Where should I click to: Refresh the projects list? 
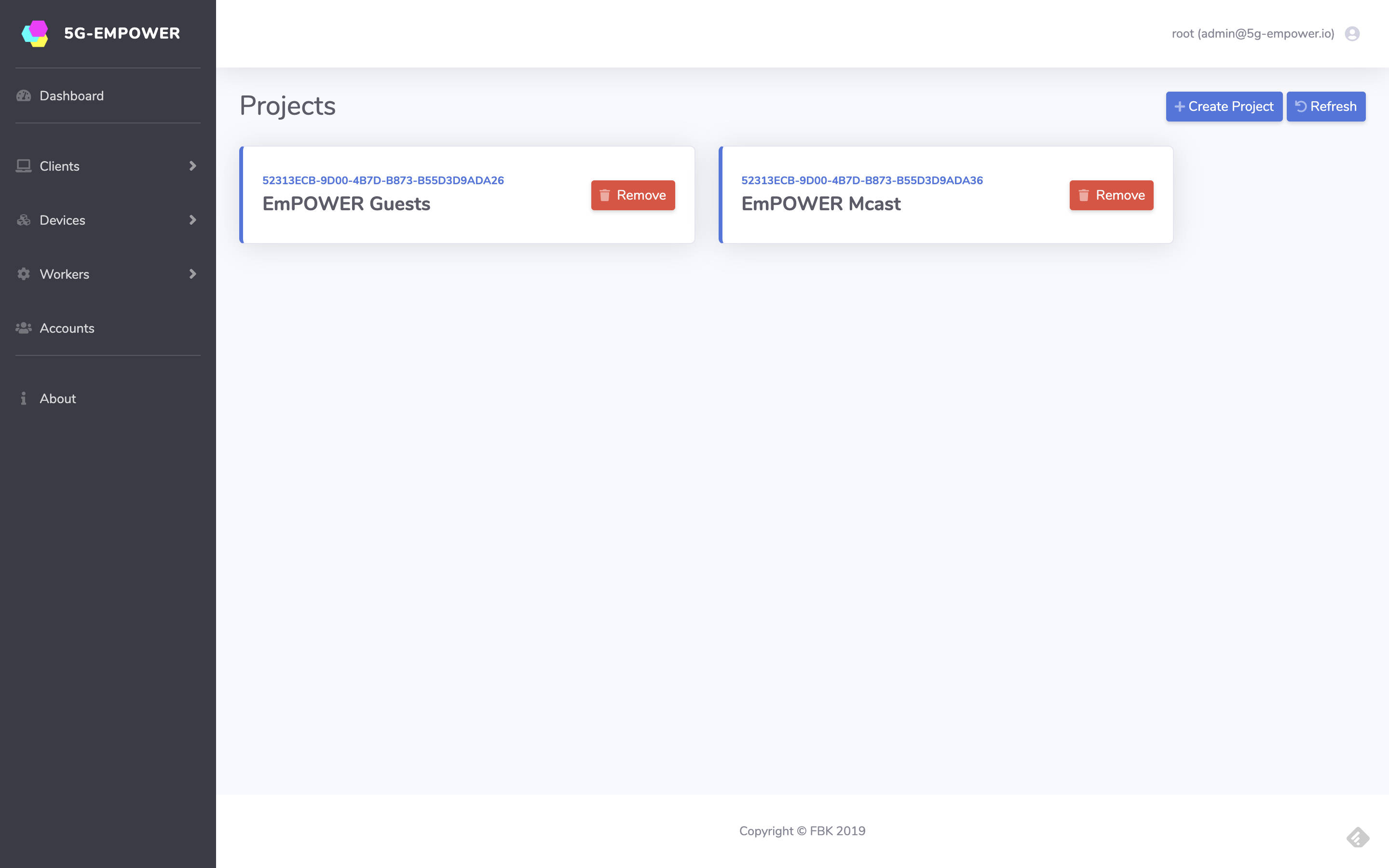pos(1325,107)
